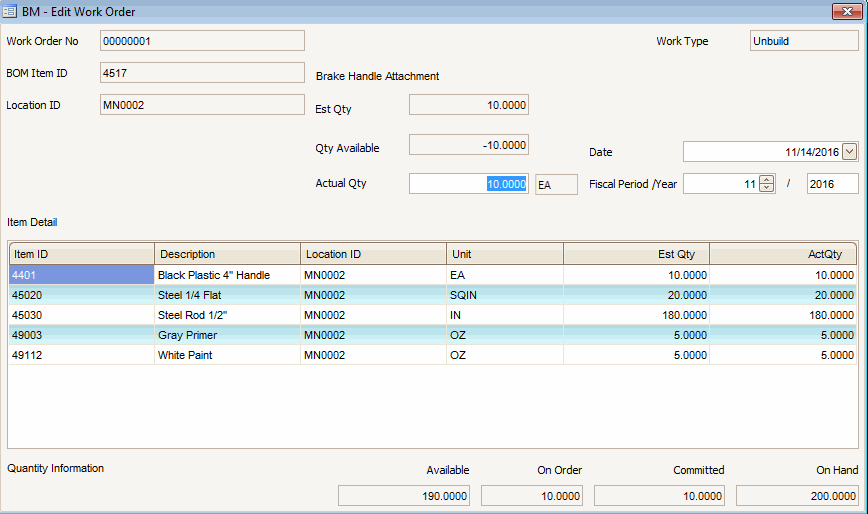Click the Est Qty field
The height and width of the screenshot is (514, 868).
click(x=469, y=105)
